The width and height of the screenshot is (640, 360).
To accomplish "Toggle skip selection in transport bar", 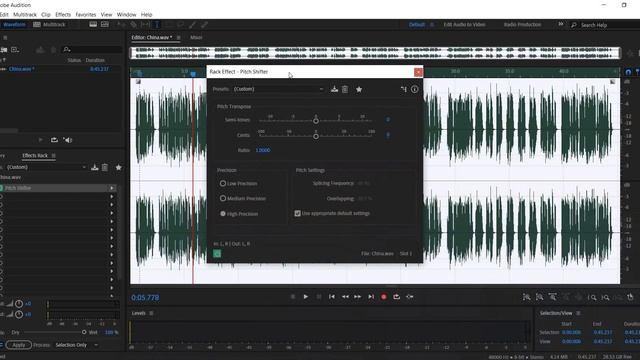I will pyautogui.click(x=410, y=297).
